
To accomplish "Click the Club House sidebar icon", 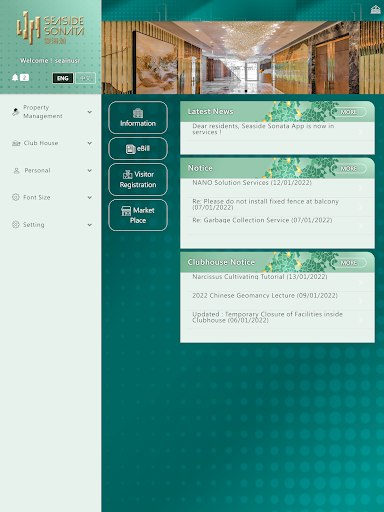I will click(16, 143).
